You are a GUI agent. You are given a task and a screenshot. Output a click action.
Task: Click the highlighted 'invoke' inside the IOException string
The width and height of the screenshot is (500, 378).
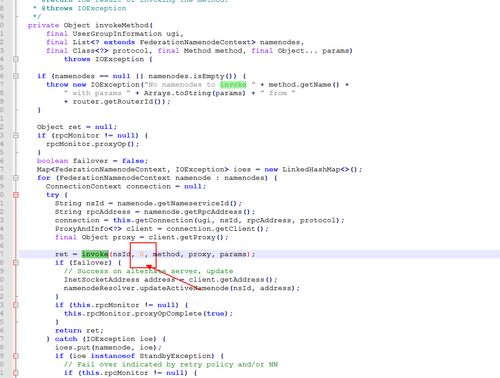click(x=233, y=84)
